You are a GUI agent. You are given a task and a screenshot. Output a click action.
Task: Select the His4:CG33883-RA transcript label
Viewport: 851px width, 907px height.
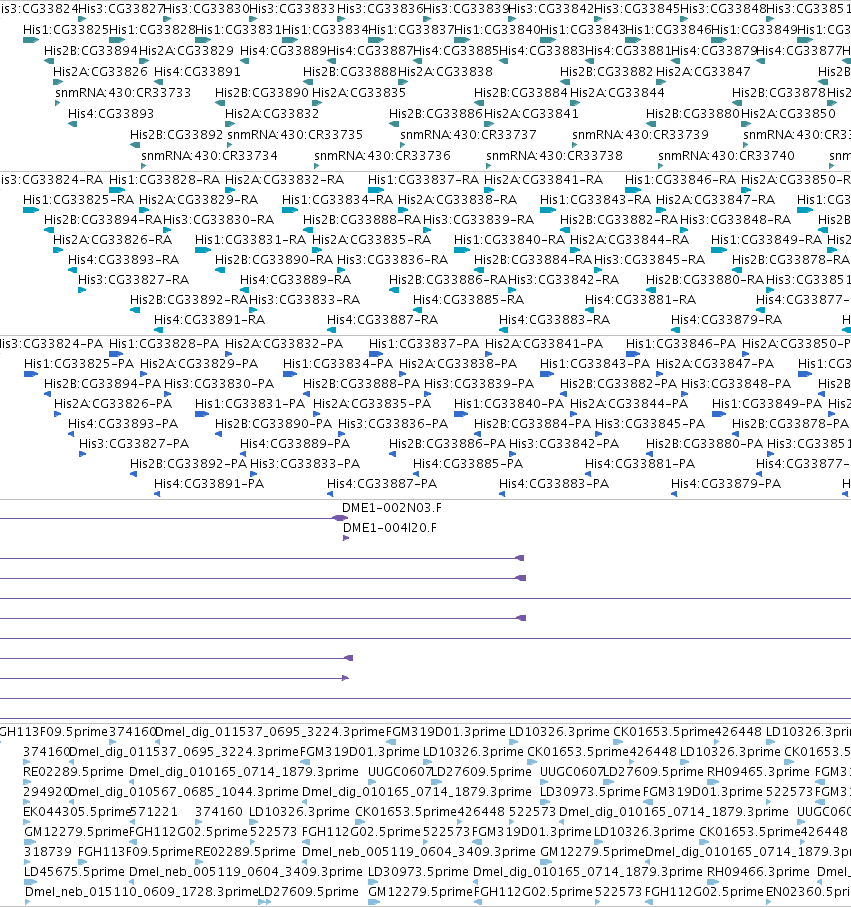(555, 319)
